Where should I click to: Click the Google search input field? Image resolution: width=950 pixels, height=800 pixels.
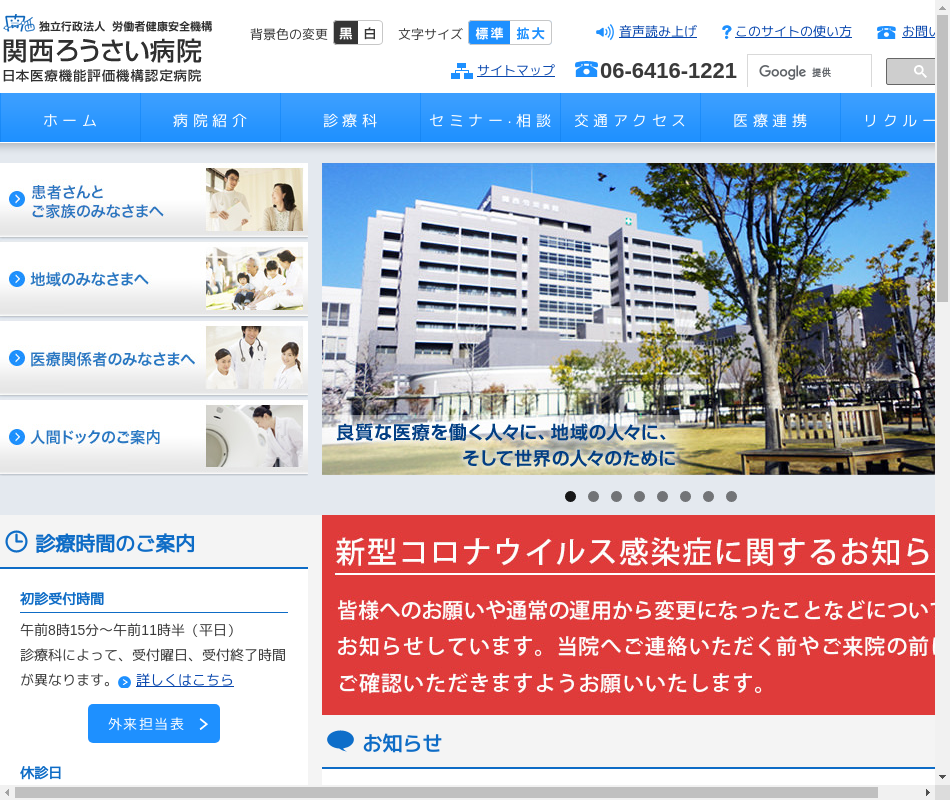point(809,71)
